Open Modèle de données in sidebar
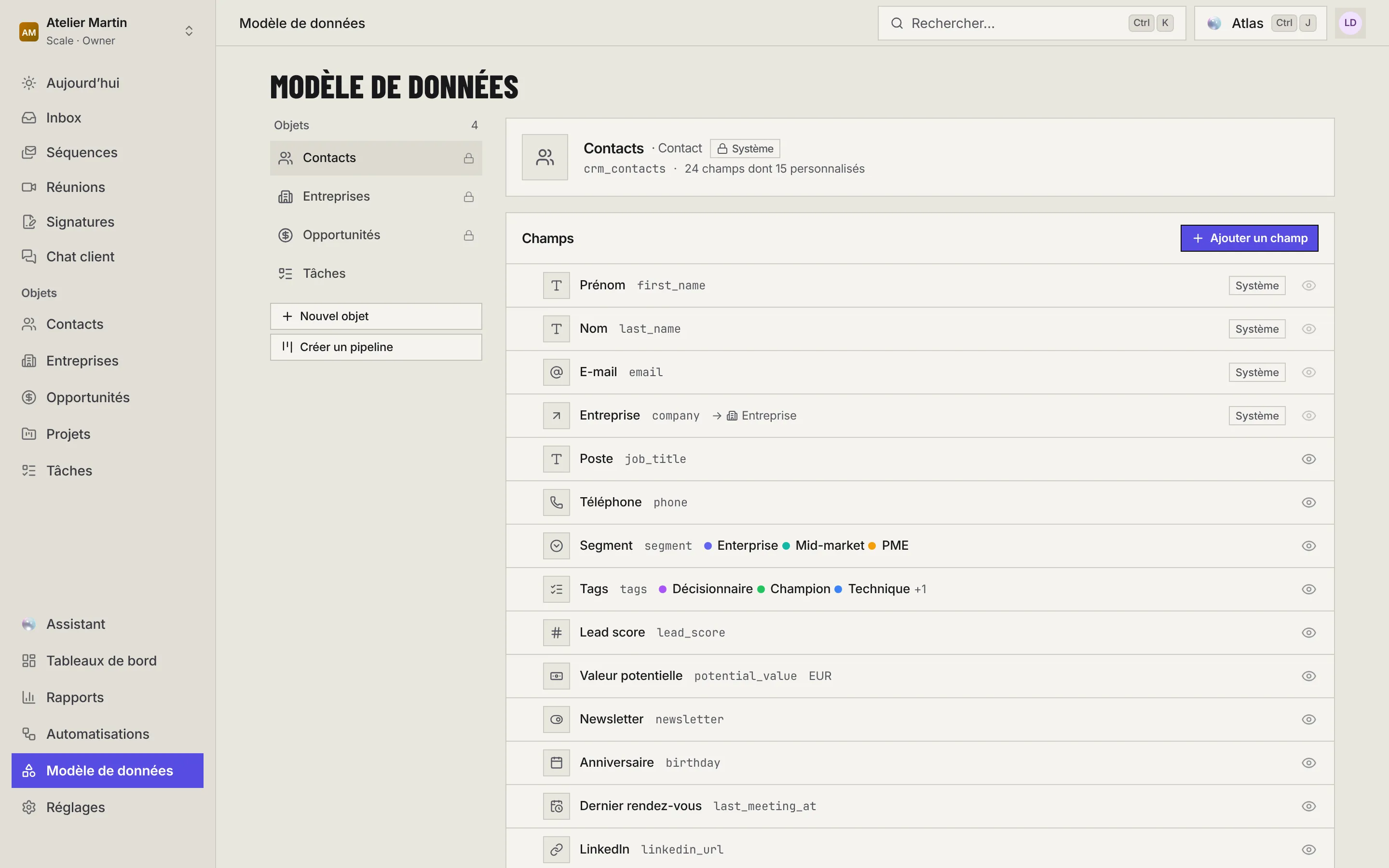 pyautogui.click(x=108, y=771)
